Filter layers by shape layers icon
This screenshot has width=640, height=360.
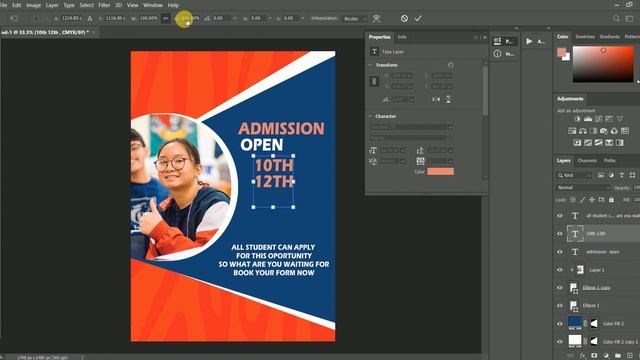[632, 175]
